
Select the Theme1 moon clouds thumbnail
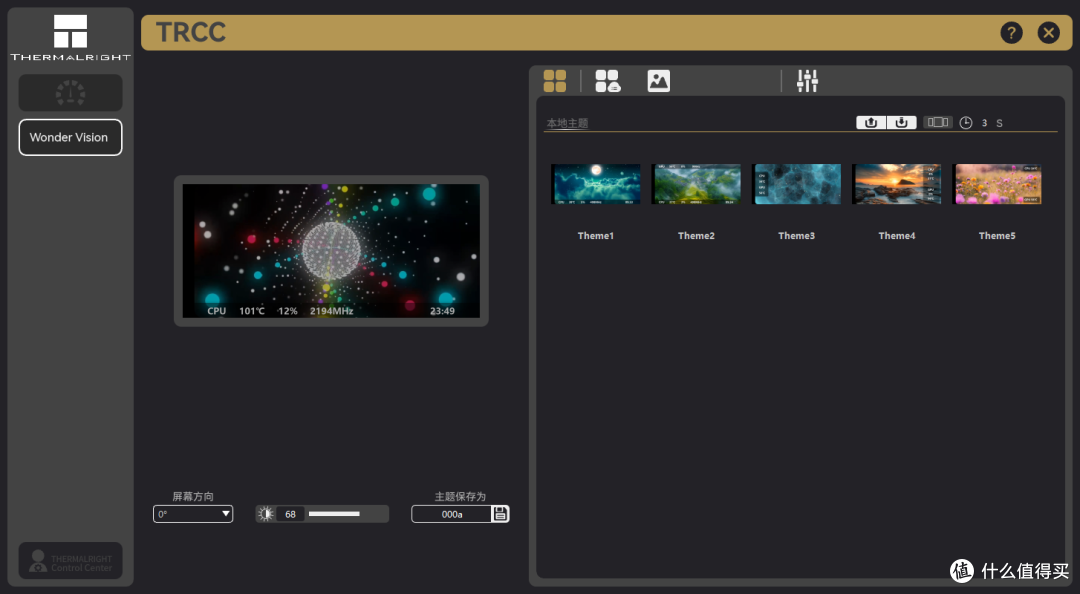click(x=596, y=184)
